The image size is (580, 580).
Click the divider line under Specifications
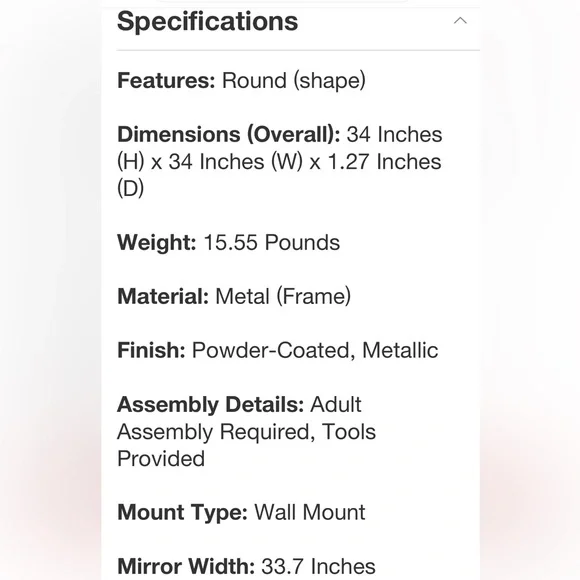pyautogui.click(x=298, y=50)
